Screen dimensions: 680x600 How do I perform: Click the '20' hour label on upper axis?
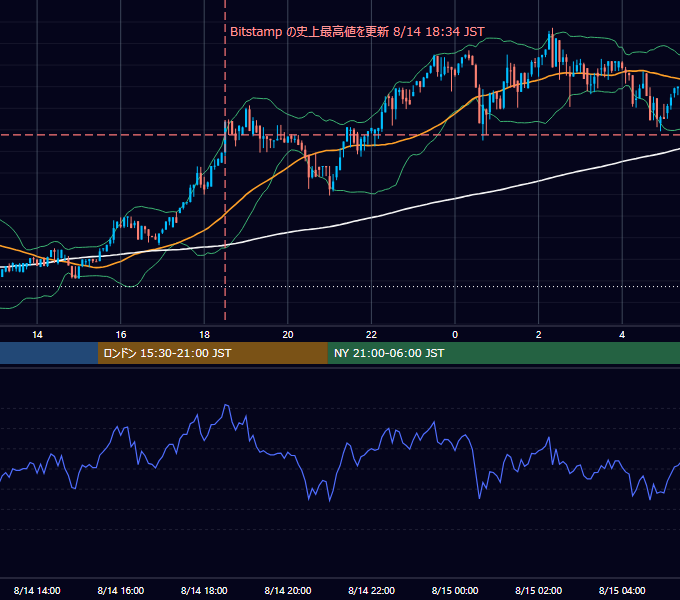tap(288, 335)
